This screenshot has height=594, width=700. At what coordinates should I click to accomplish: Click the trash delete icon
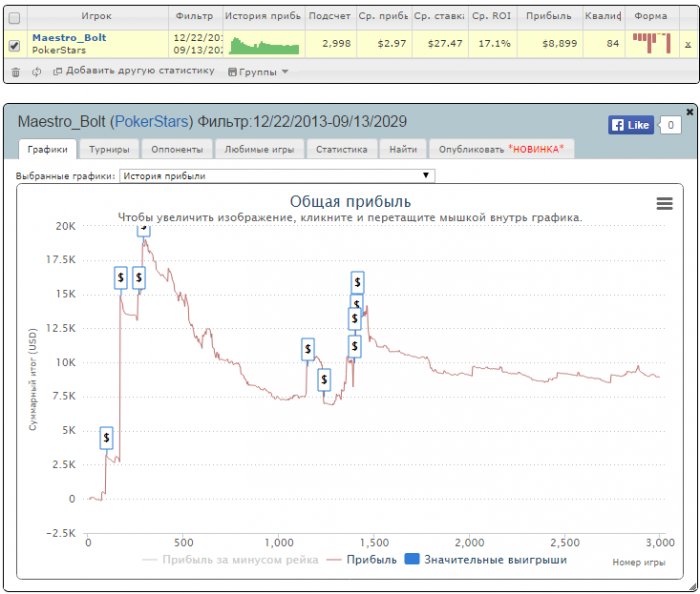click(x=15, y=72)
